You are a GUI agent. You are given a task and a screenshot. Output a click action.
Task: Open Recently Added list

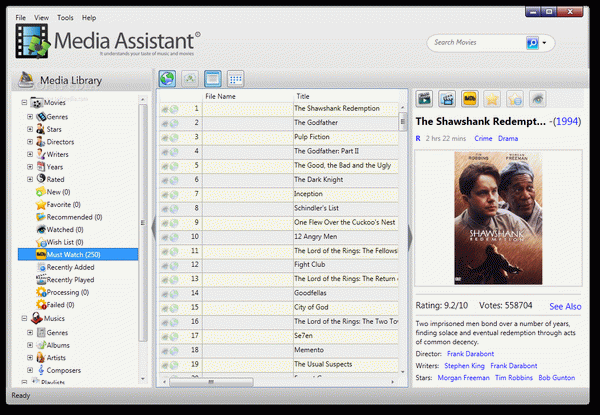point(65,267)
